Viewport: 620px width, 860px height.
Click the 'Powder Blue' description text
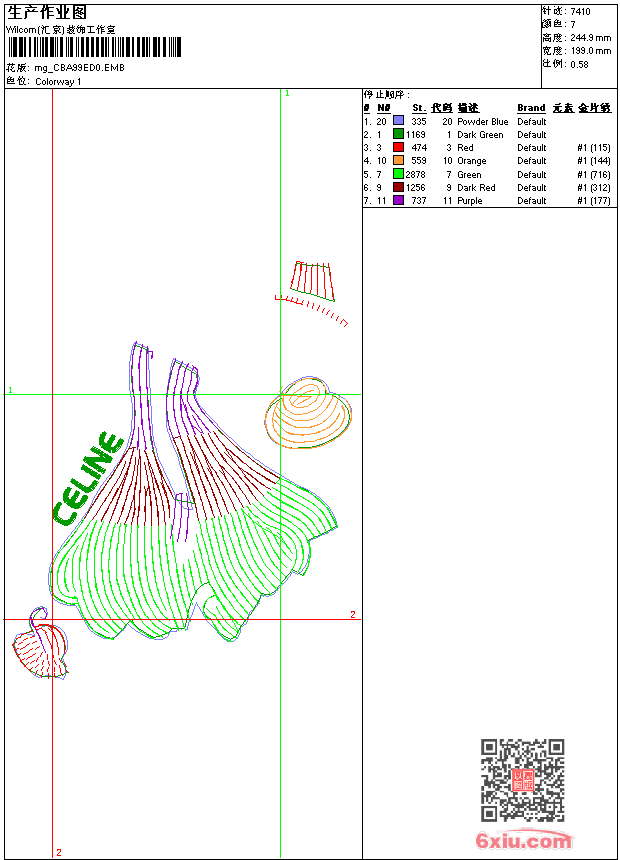click(x=483, y=121)
